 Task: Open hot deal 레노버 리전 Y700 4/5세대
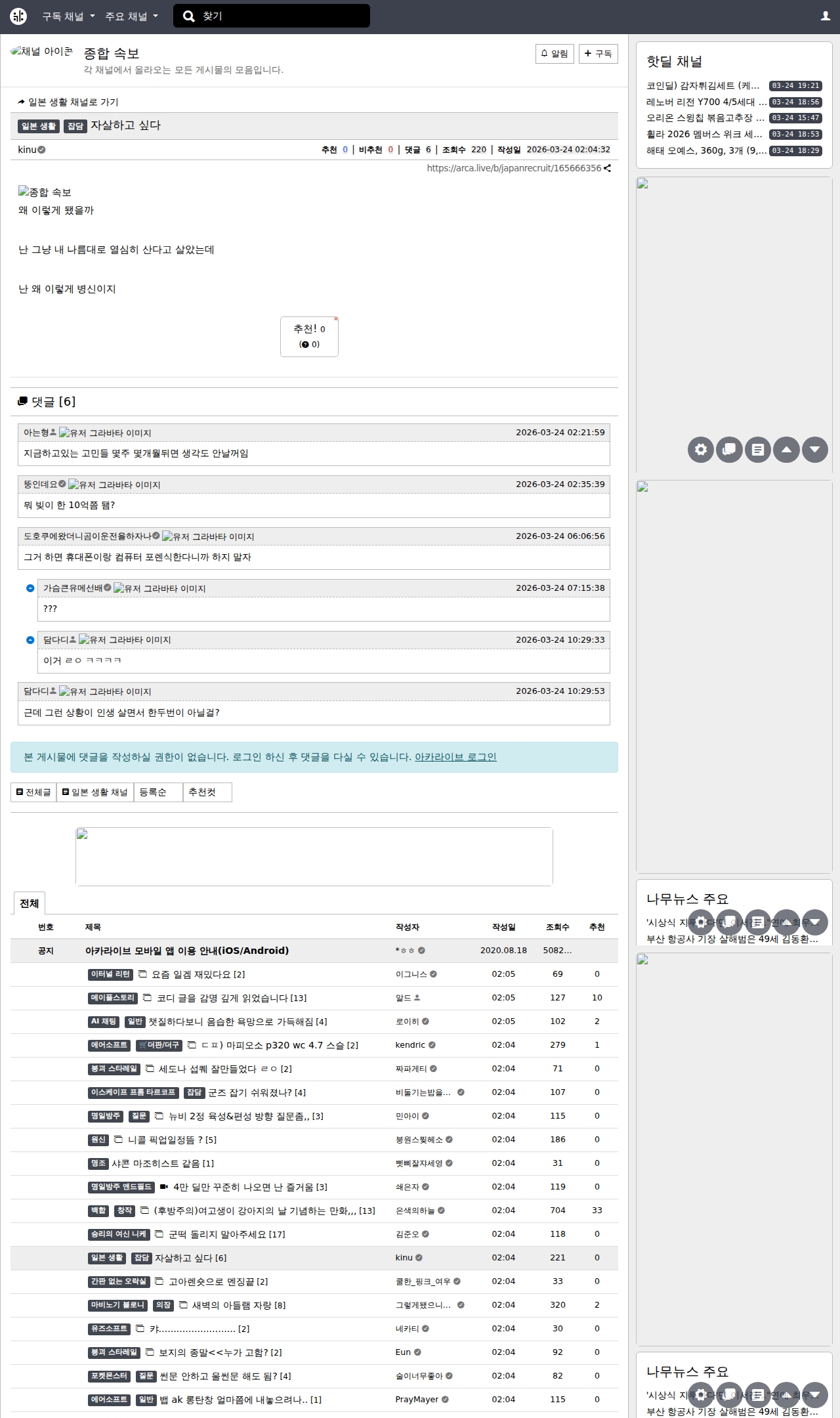706,102
